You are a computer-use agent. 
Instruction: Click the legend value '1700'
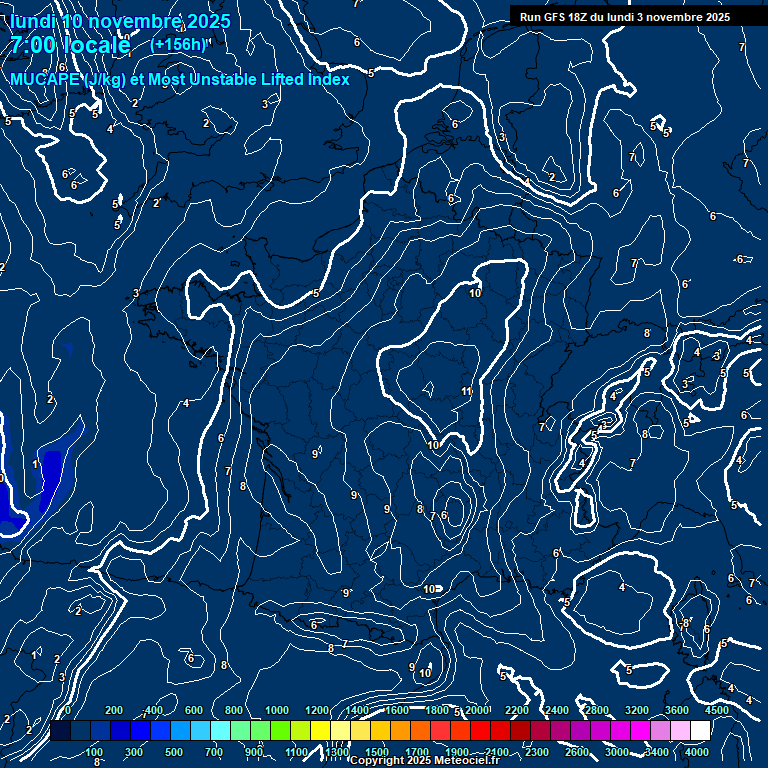coord(417,752)
